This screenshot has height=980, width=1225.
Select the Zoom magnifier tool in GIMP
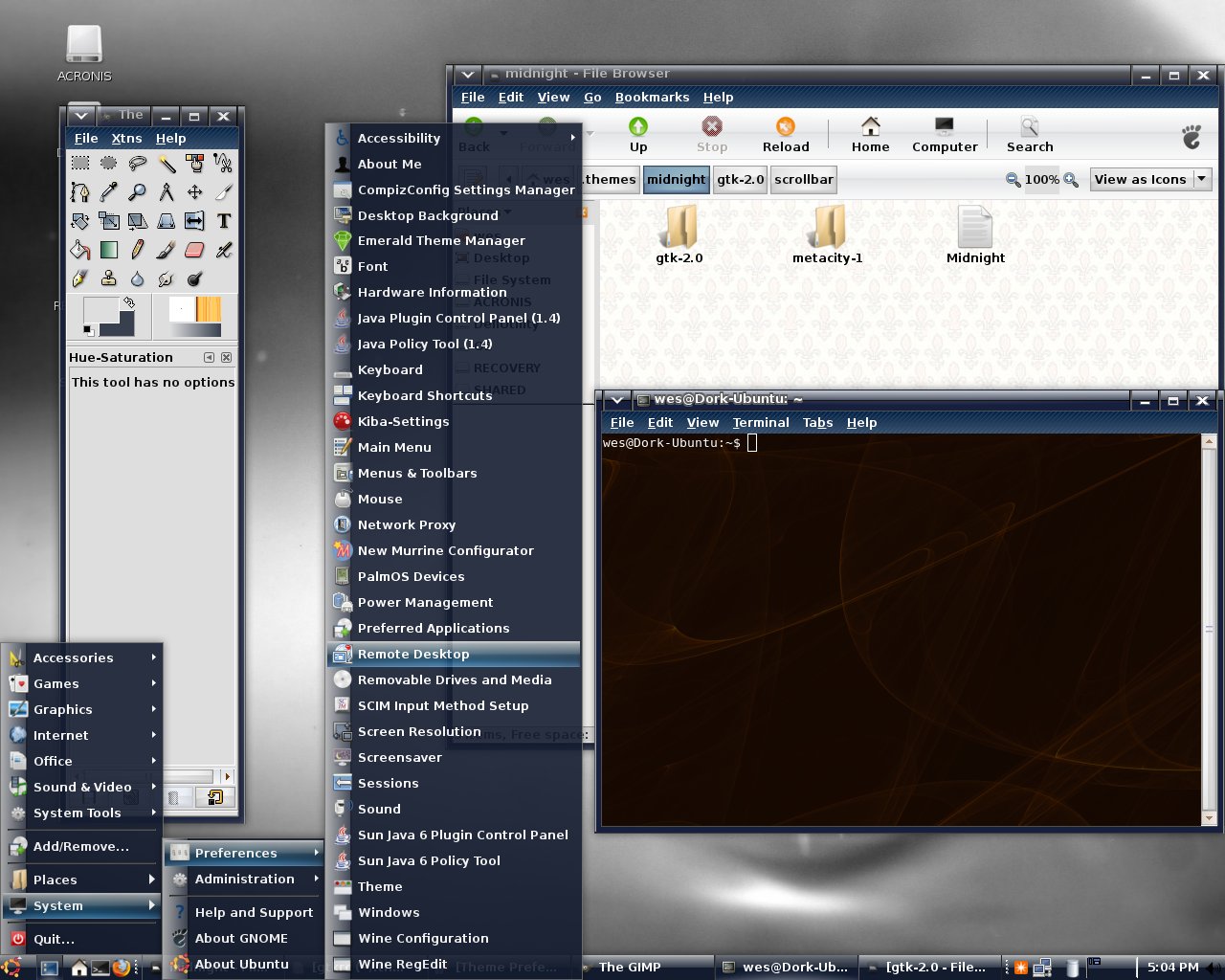click(138, 192)
